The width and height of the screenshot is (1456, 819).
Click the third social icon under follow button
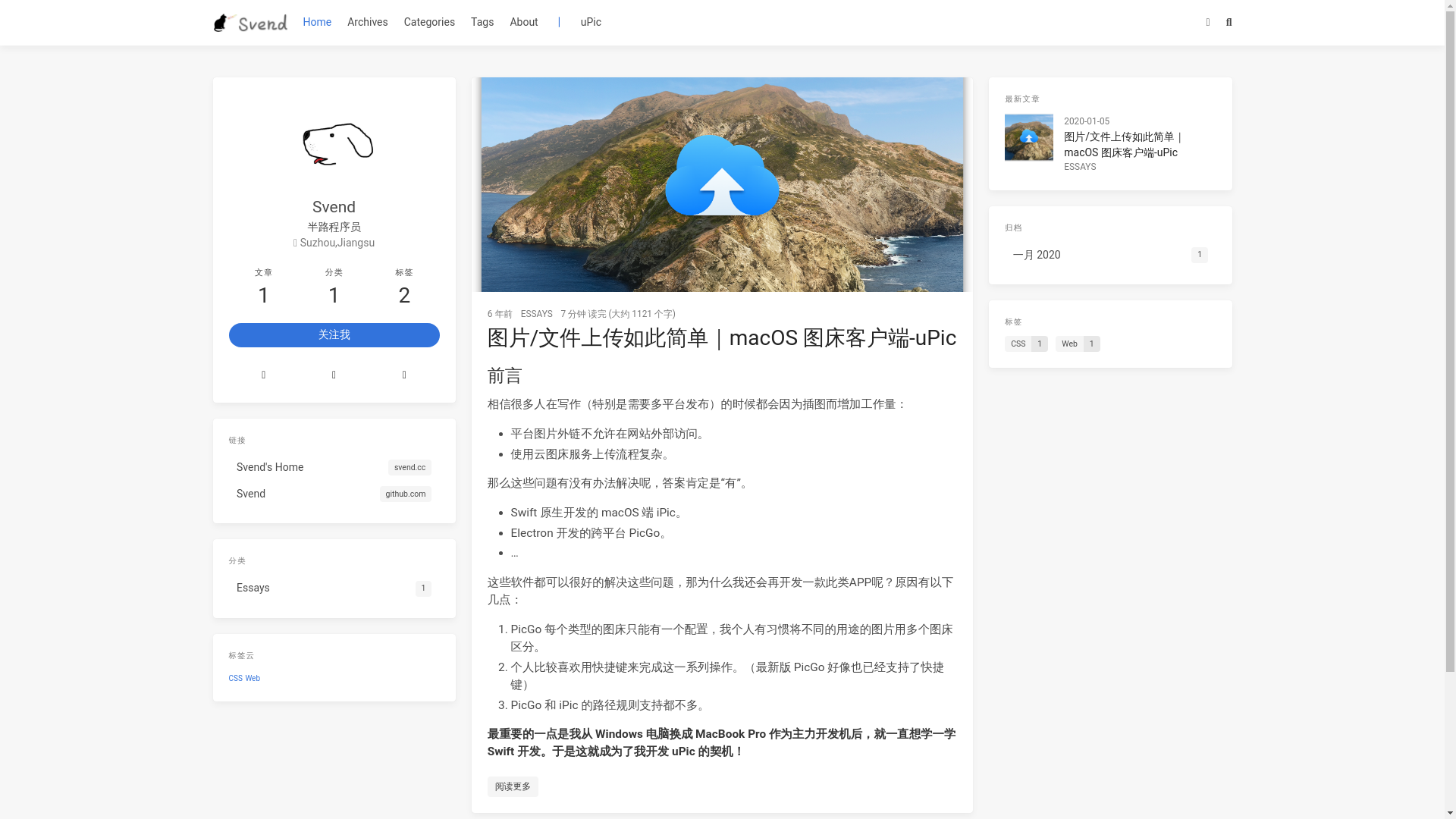point(404,375)
